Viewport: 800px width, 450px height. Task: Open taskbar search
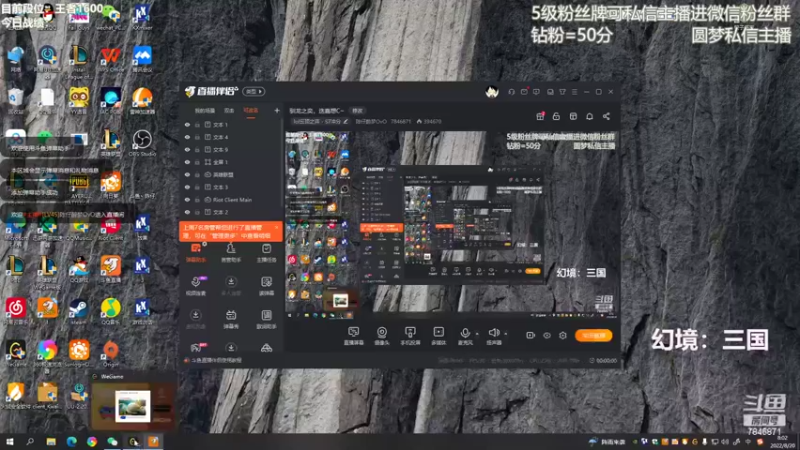(30, 441)
